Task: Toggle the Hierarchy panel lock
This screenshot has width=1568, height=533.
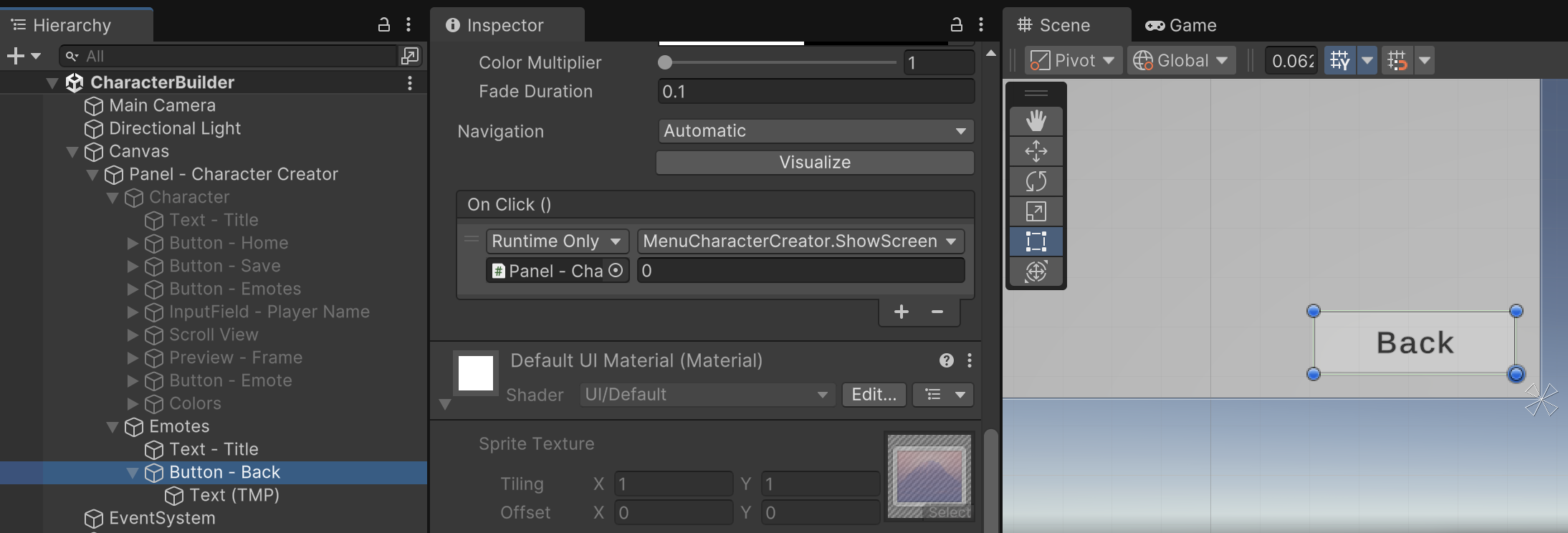Action: click(x=384, y=25)
